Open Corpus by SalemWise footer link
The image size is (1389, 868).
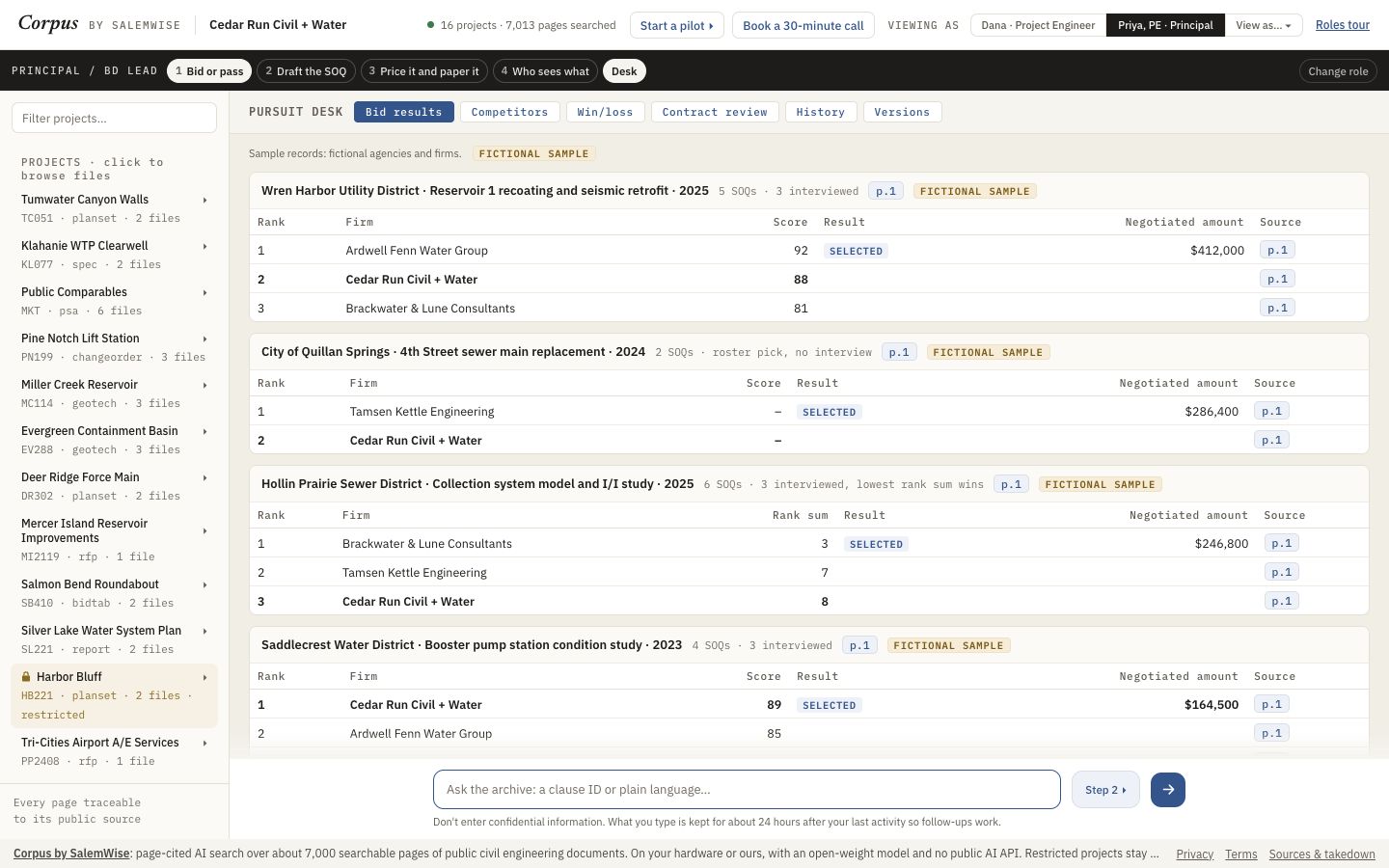(71, 854)
